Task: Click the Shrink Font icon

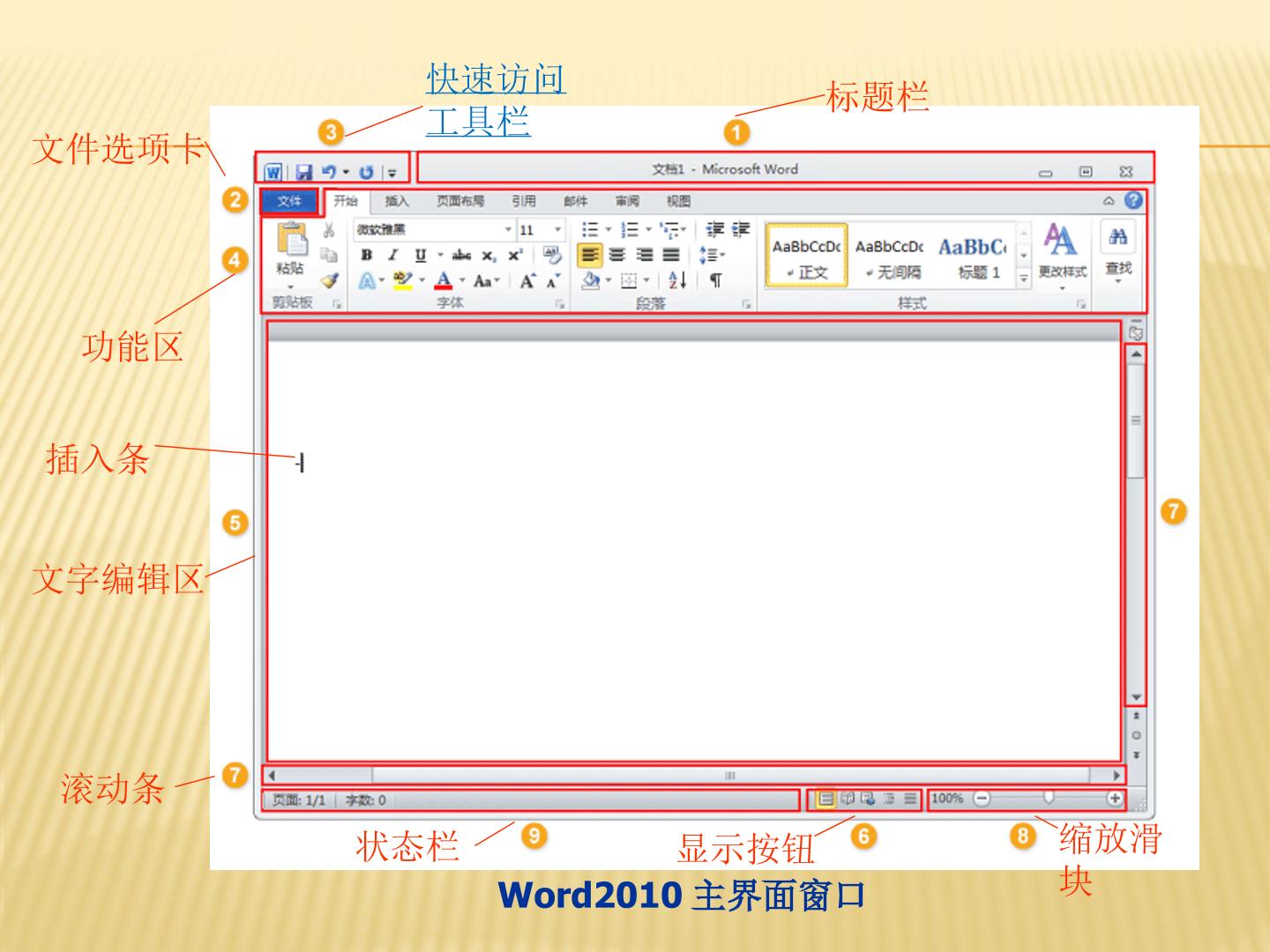Action: [x=553, y=281]
